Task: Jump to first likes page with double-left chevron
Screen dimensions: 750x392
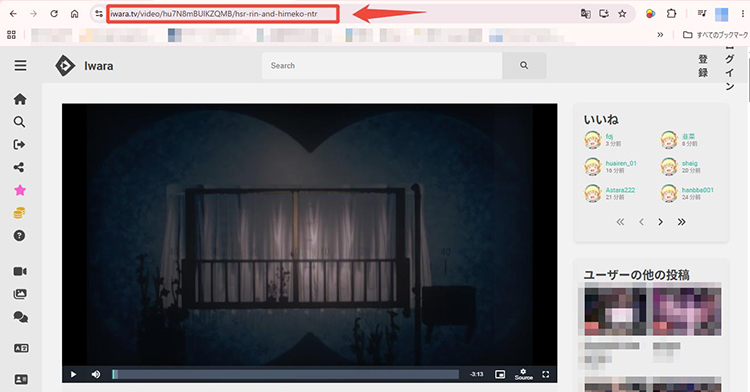Action: 620,222
